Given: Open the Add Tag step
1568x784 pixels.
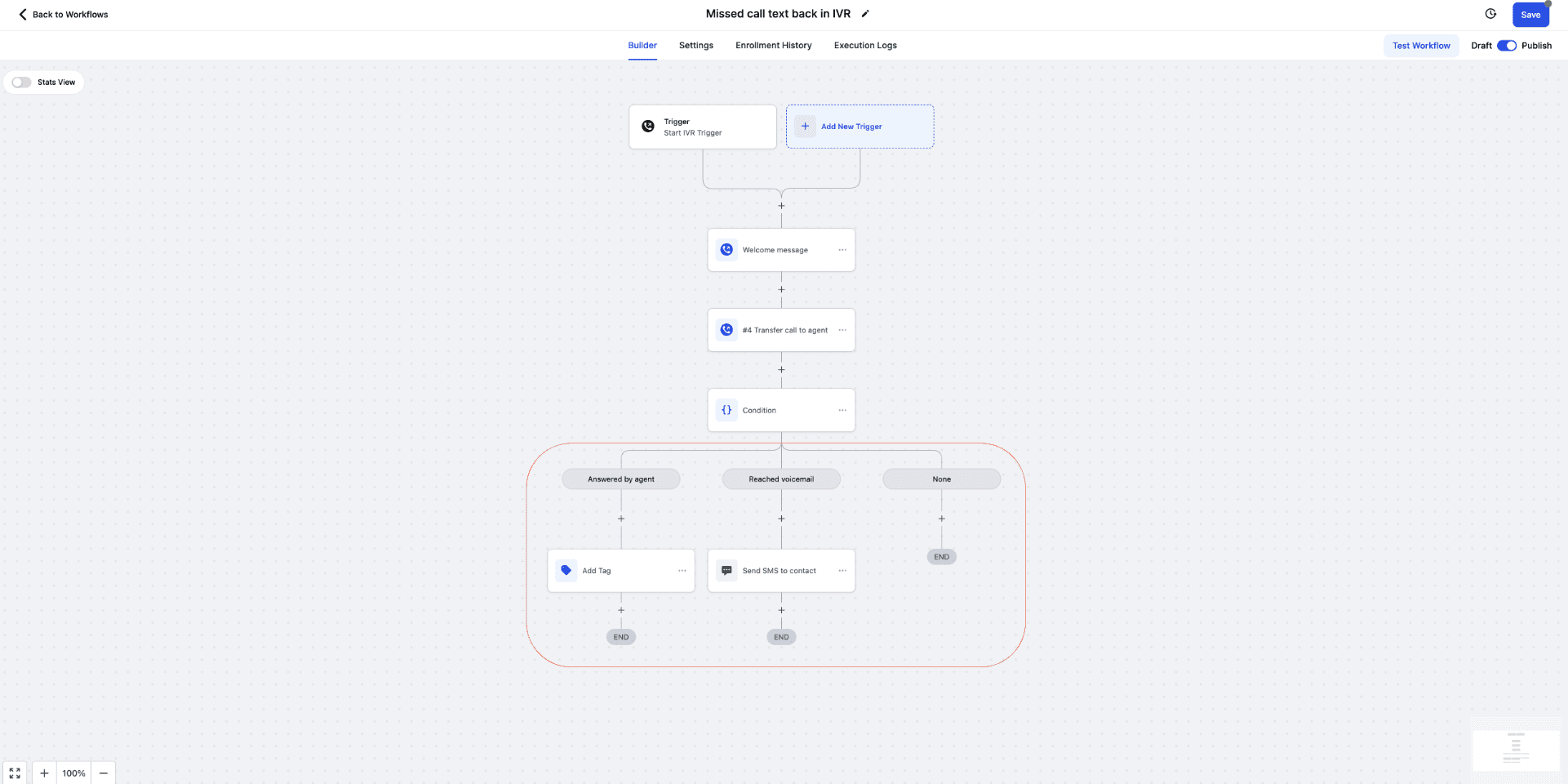Looking at the screenshot, I should [x=621, y=570].
